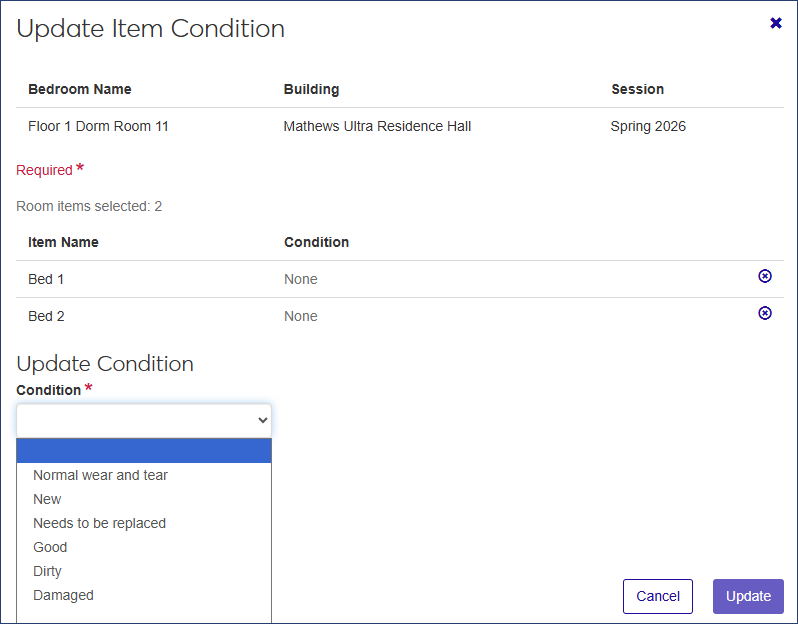Remove Bed 1 from selected items
This screenshot has height=624, width=798.
(765, 276)
